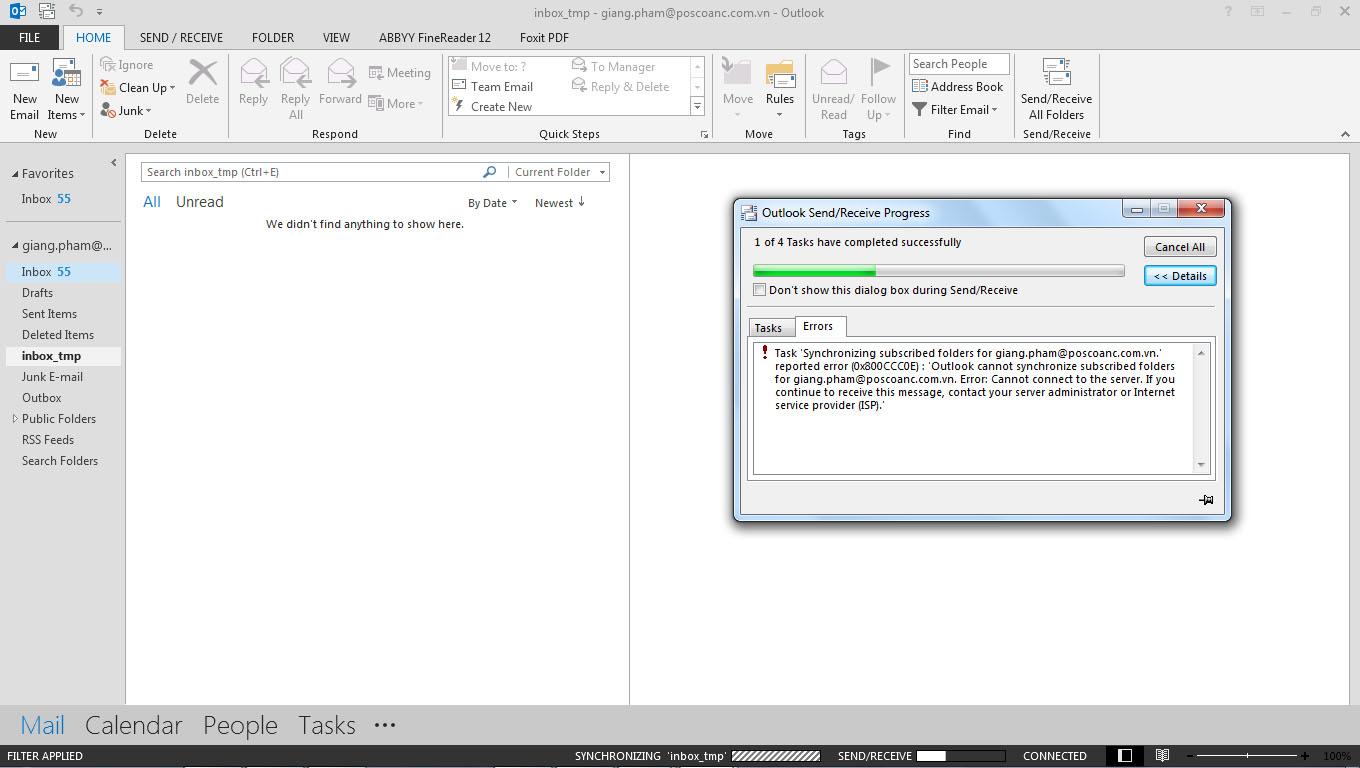1360x768 pixels.
Task: Click the search magnifier icon
Action: [489, 172]
